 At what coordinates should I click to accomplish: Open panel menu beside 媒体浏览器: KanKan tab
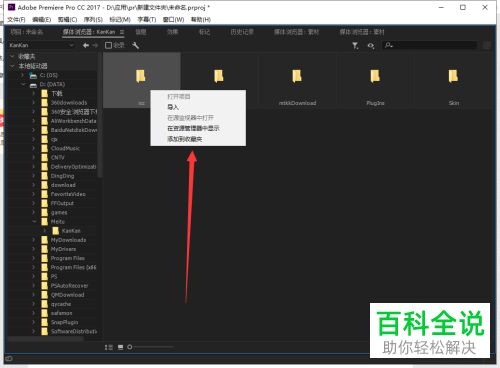coord(122,32)
